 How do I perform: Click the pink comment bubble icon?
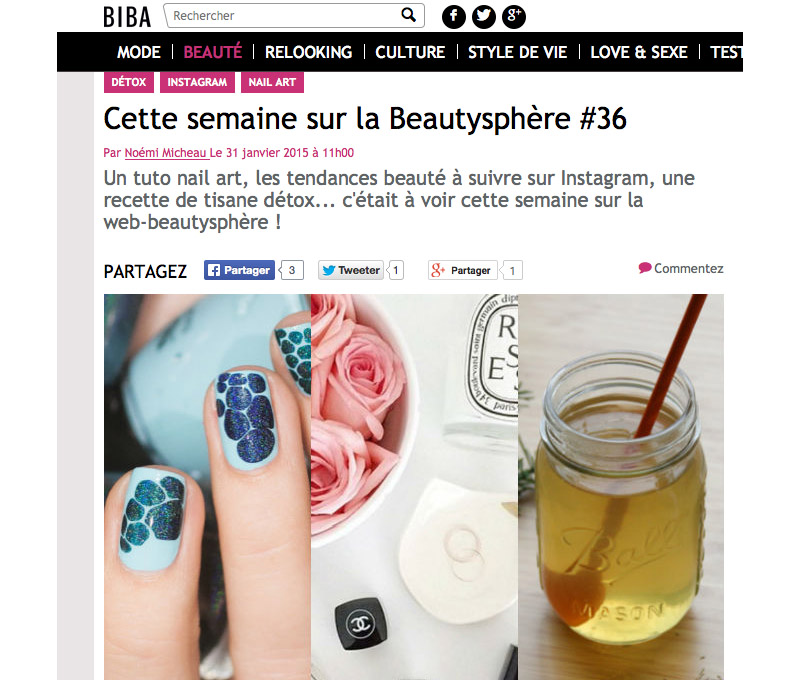(645, 268)
